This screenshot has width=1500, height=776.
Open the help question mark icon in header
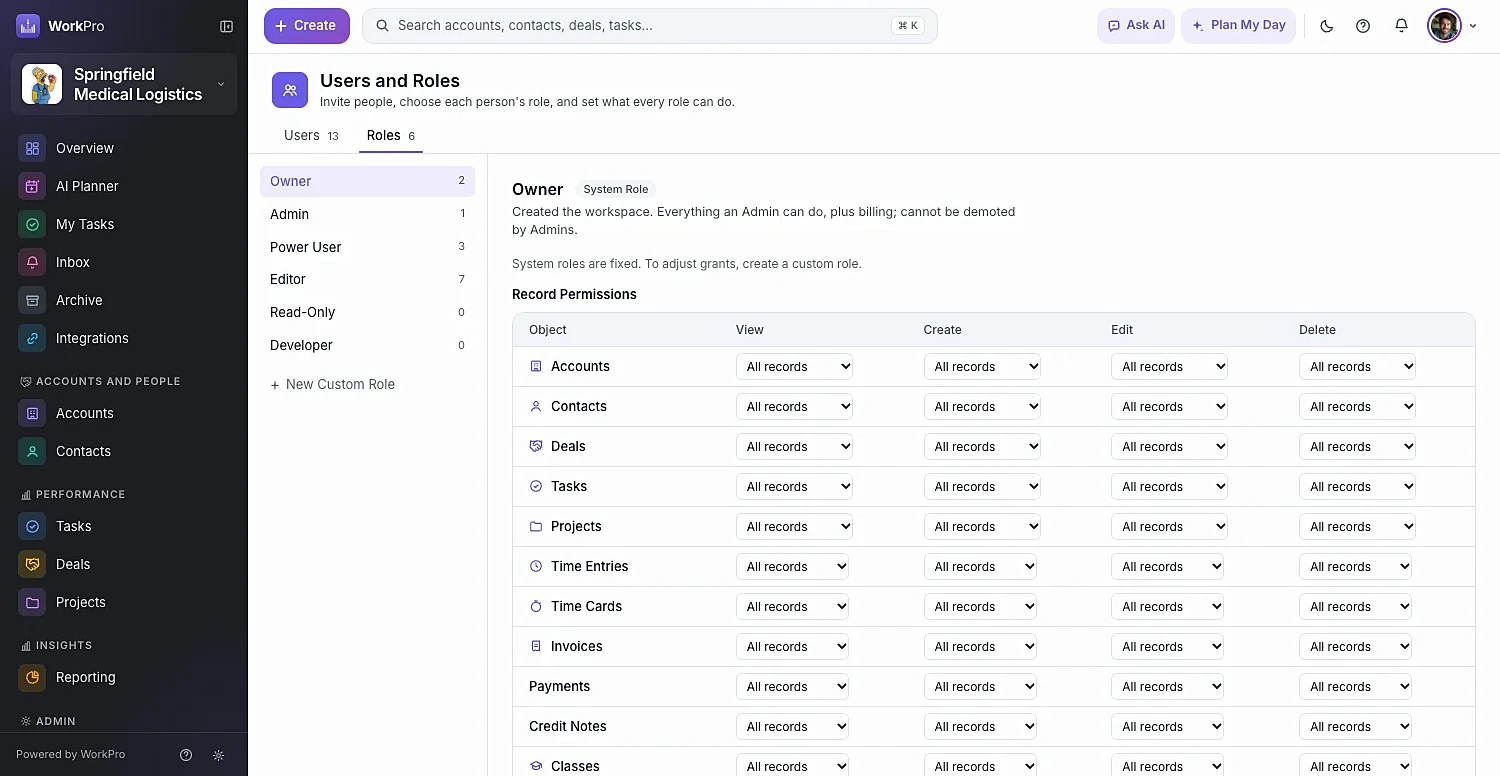pos(1363,26)
